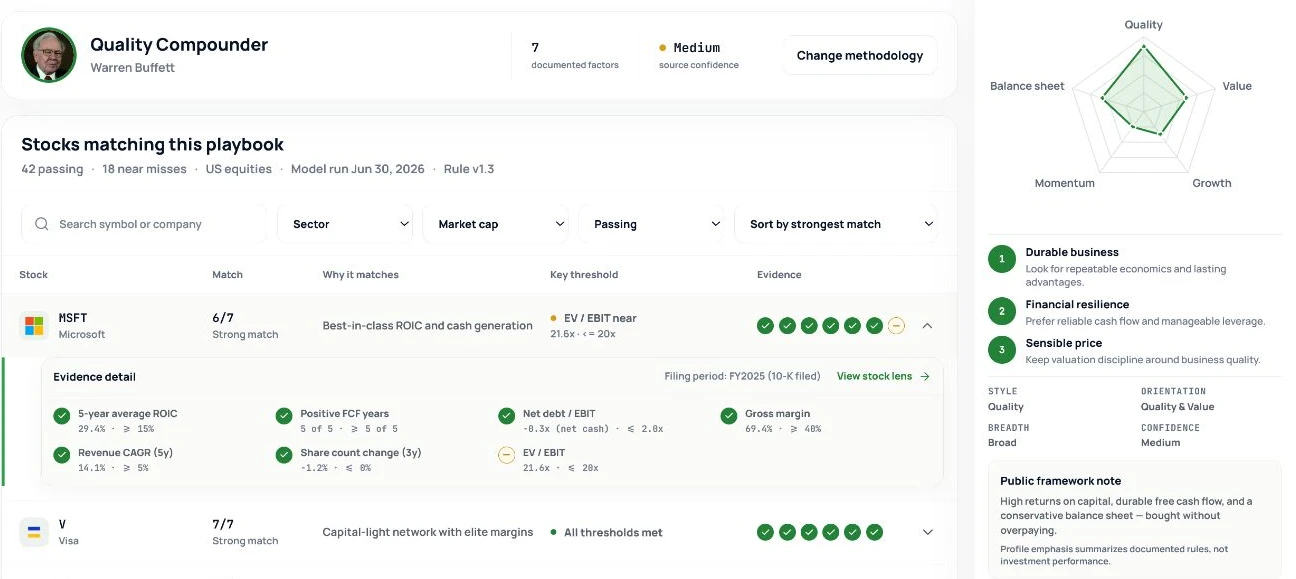
Task: Click MSFT near-miss minus icon in Evidence column
Action: 896,326
